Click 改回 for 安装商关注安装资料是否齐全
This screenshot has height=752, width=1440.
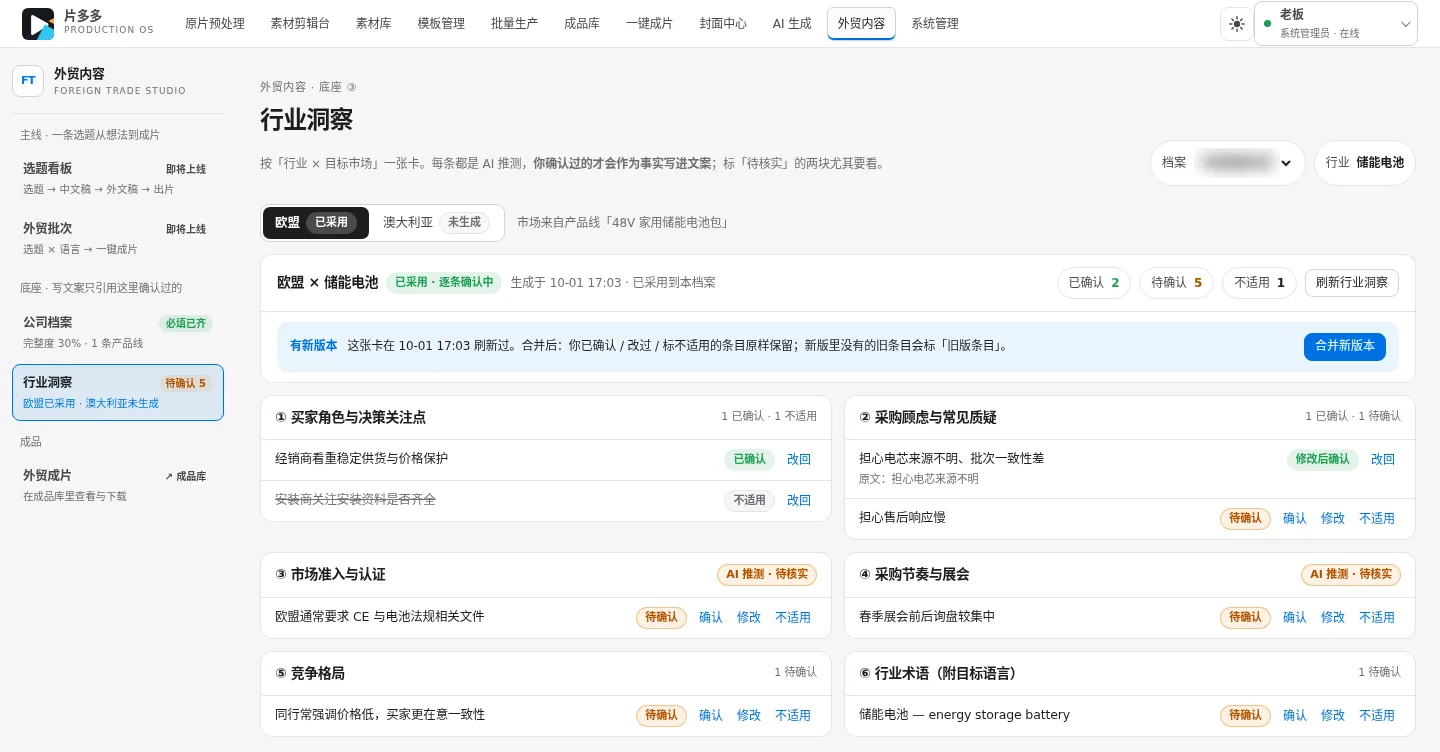[799, 501]
